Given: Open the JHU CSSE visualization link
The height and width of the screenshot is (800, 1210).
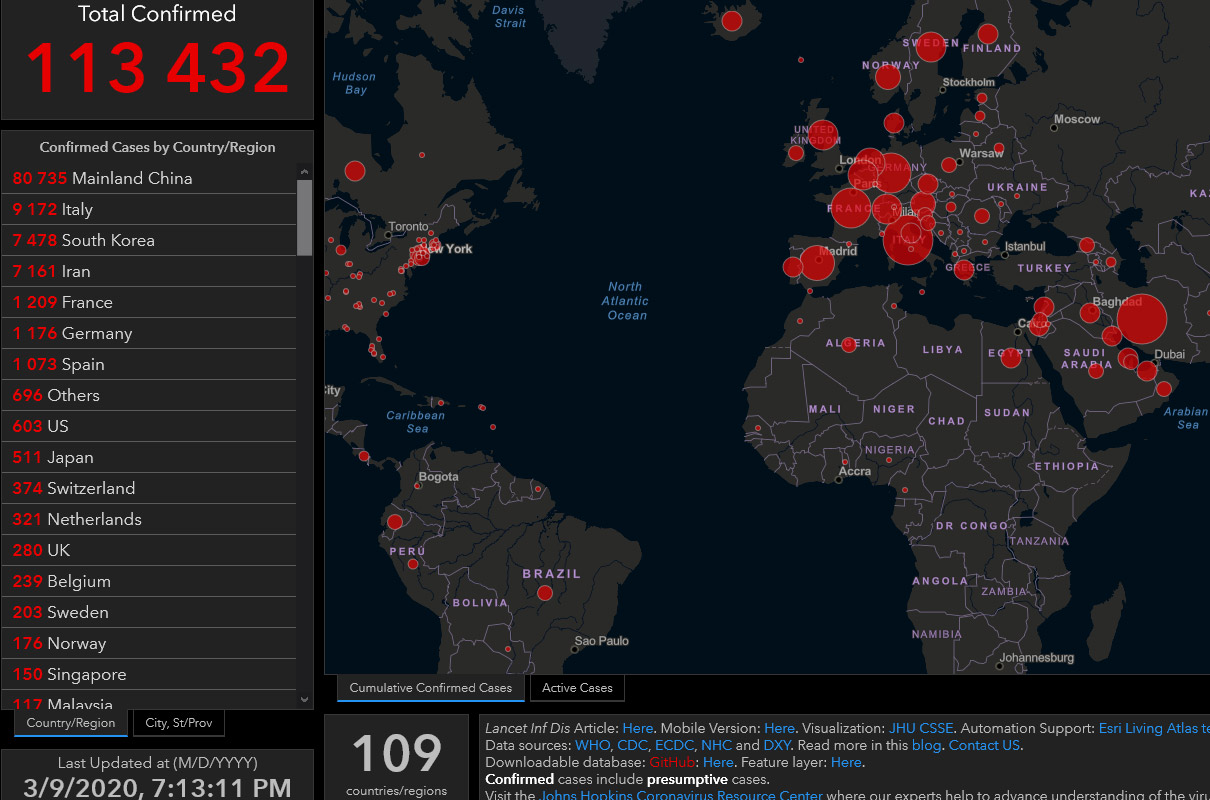Looking at the screenshot, I should [x=921, y=728].
